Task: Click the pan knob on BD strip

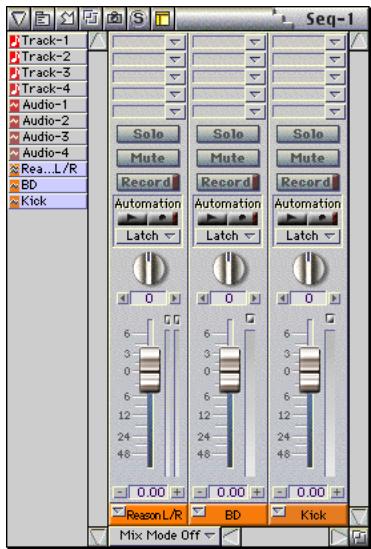Action: click(230, 269)
